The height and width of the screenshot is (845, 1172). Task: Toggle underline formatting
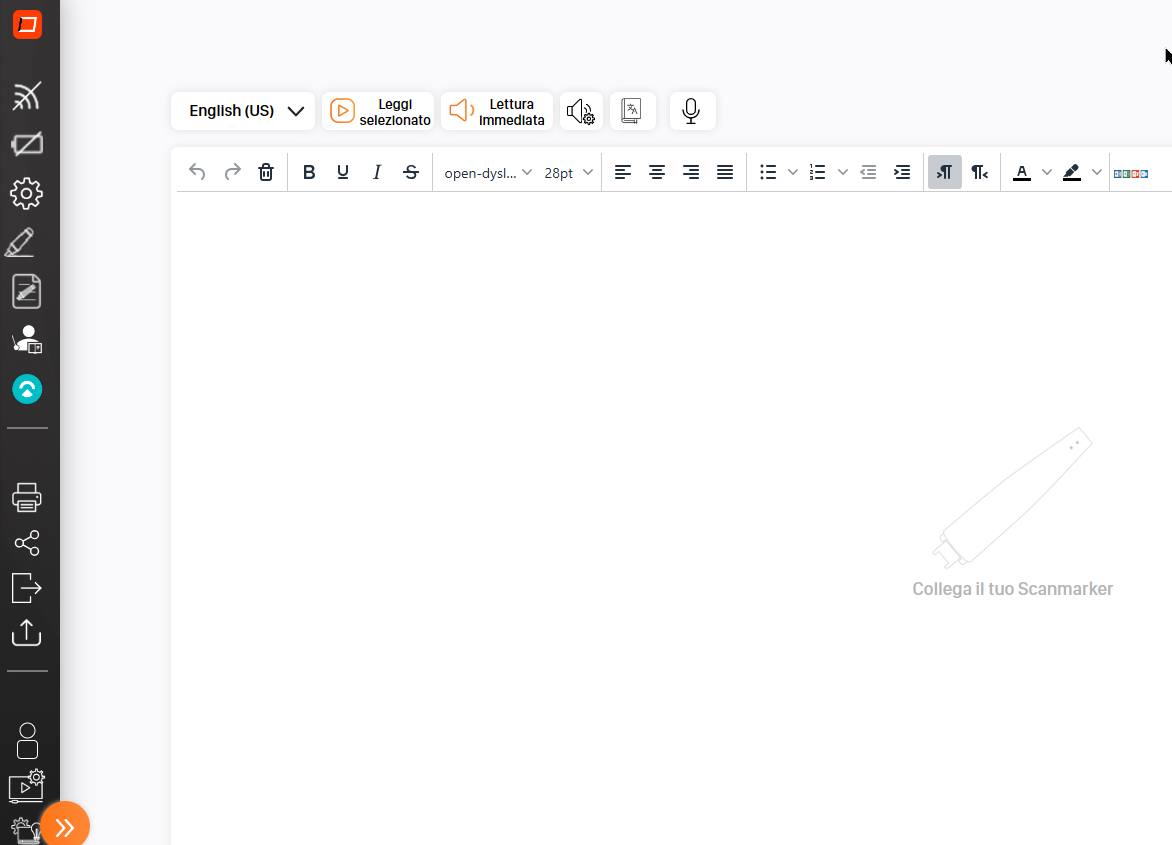tap(343, 172)
